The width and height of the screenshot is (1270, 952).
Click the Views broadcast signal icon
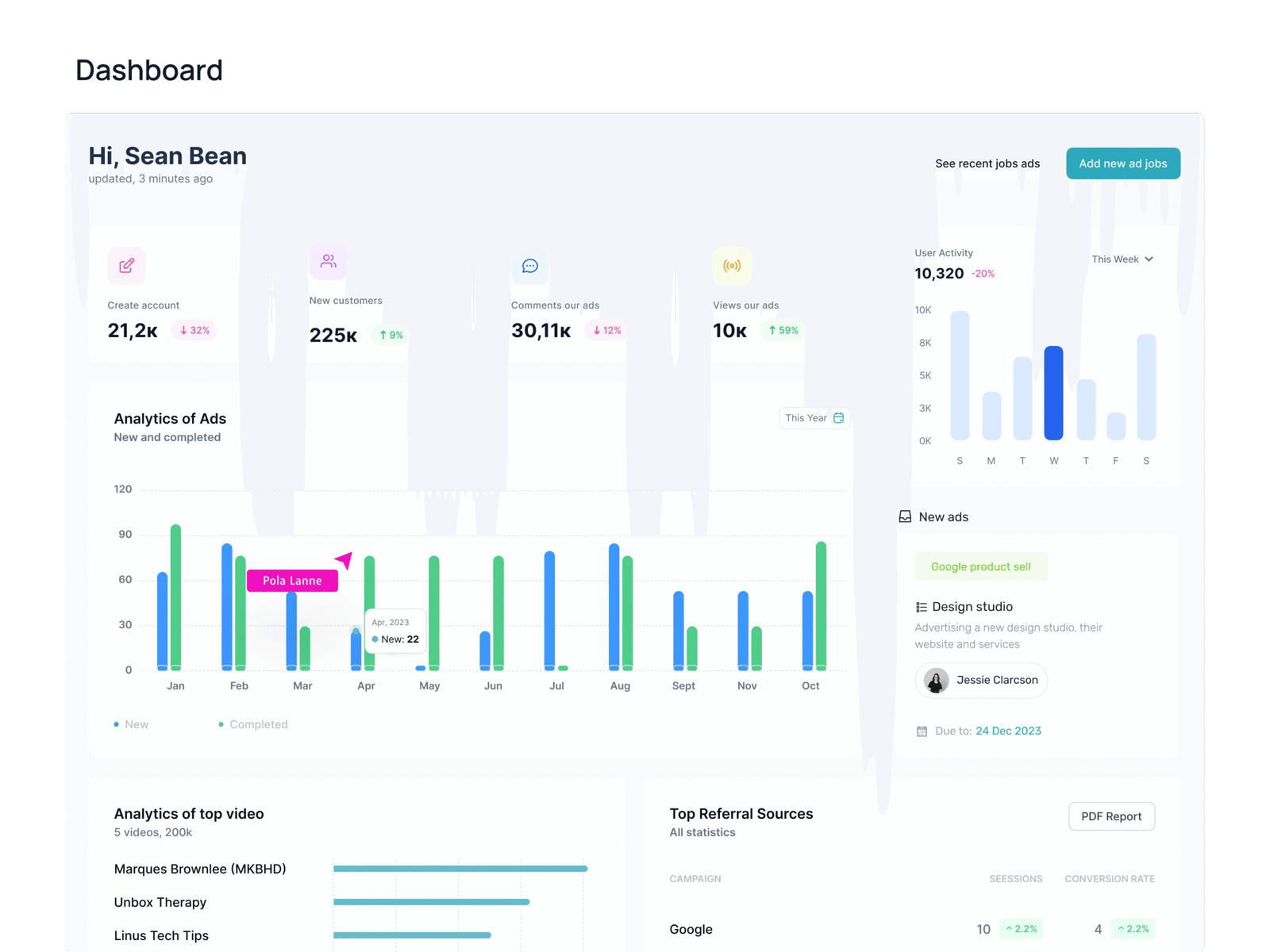coord(732,266)
